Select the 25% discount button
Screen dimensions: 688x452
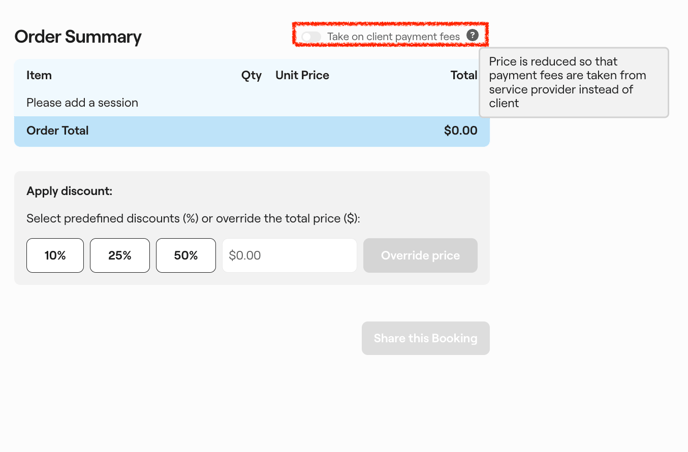tap(120, 256)
